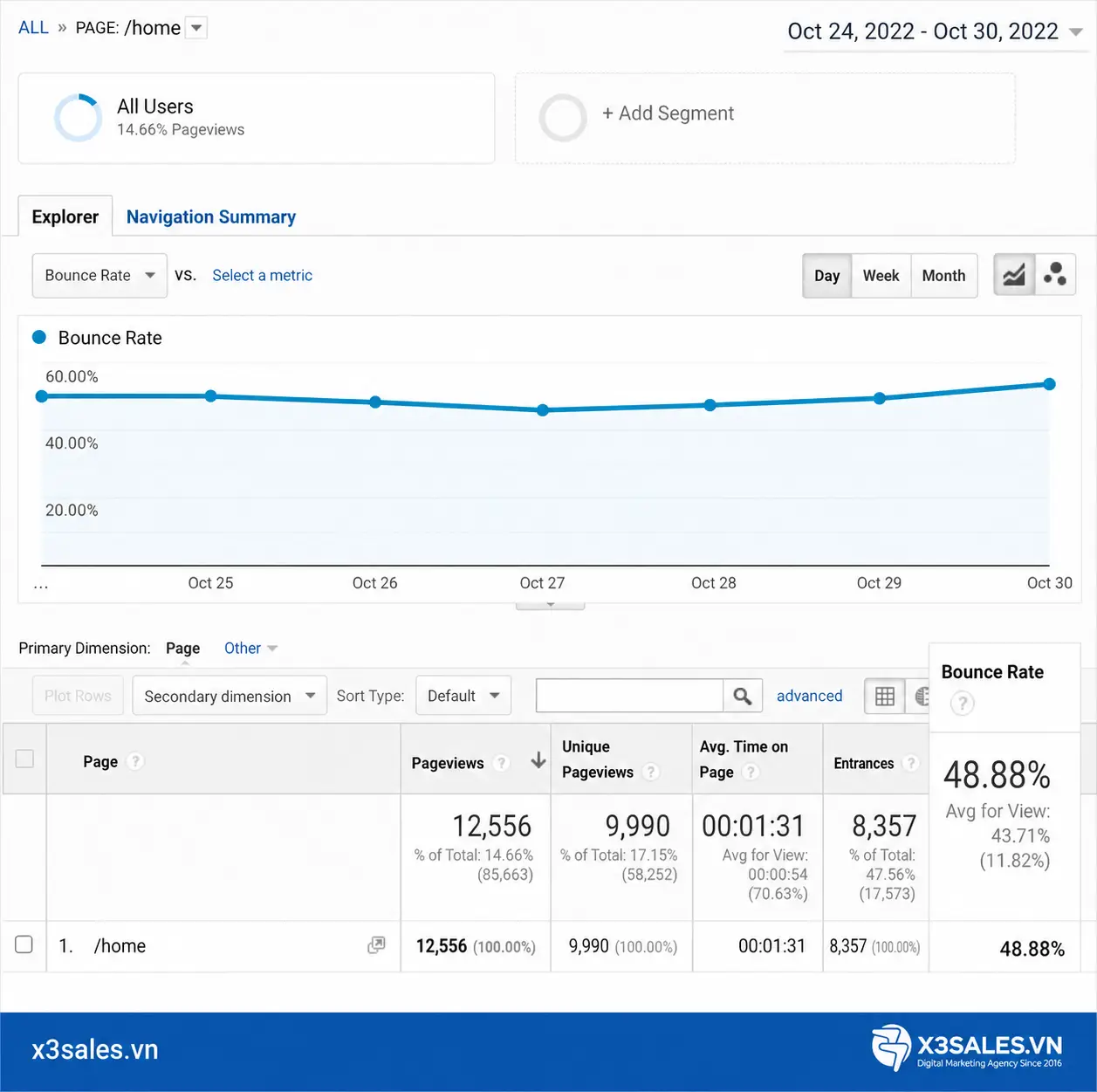
Task: Select the Week granularity toggle
Action: point(881,276)
